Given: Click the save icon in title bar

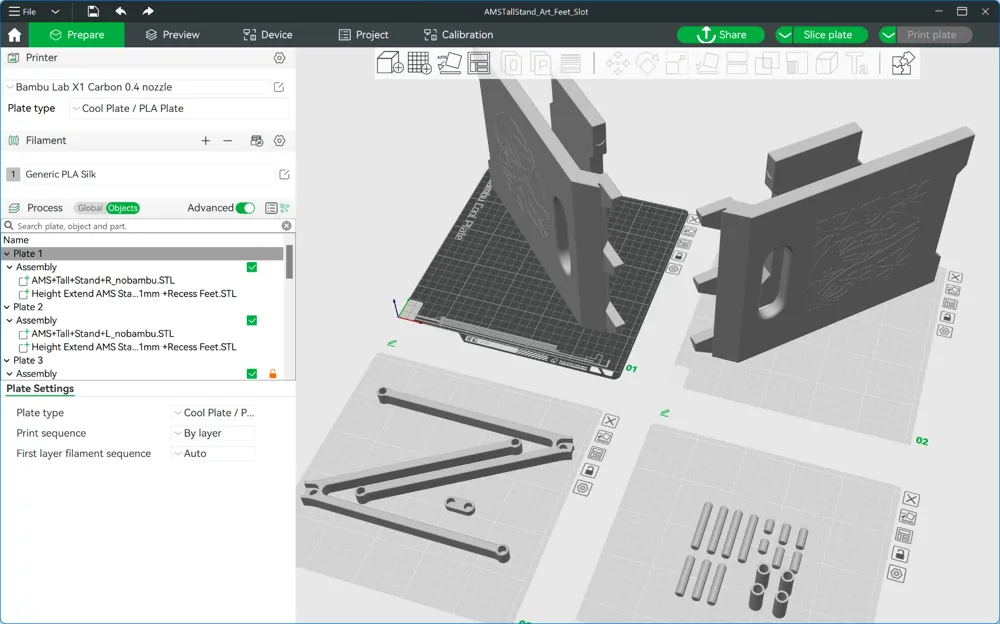Looking at the screenshot, I should pos(93,11).
